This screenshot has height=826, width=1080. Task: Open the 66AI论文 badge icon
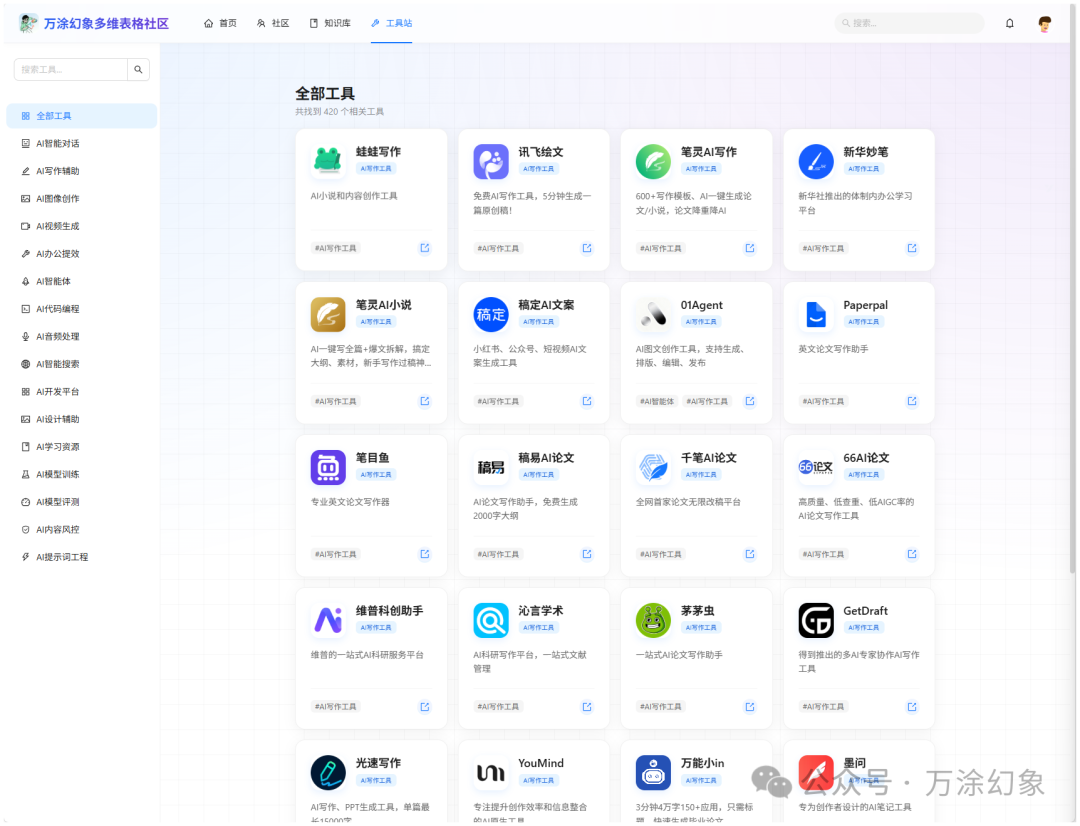(x=815, y=466)
